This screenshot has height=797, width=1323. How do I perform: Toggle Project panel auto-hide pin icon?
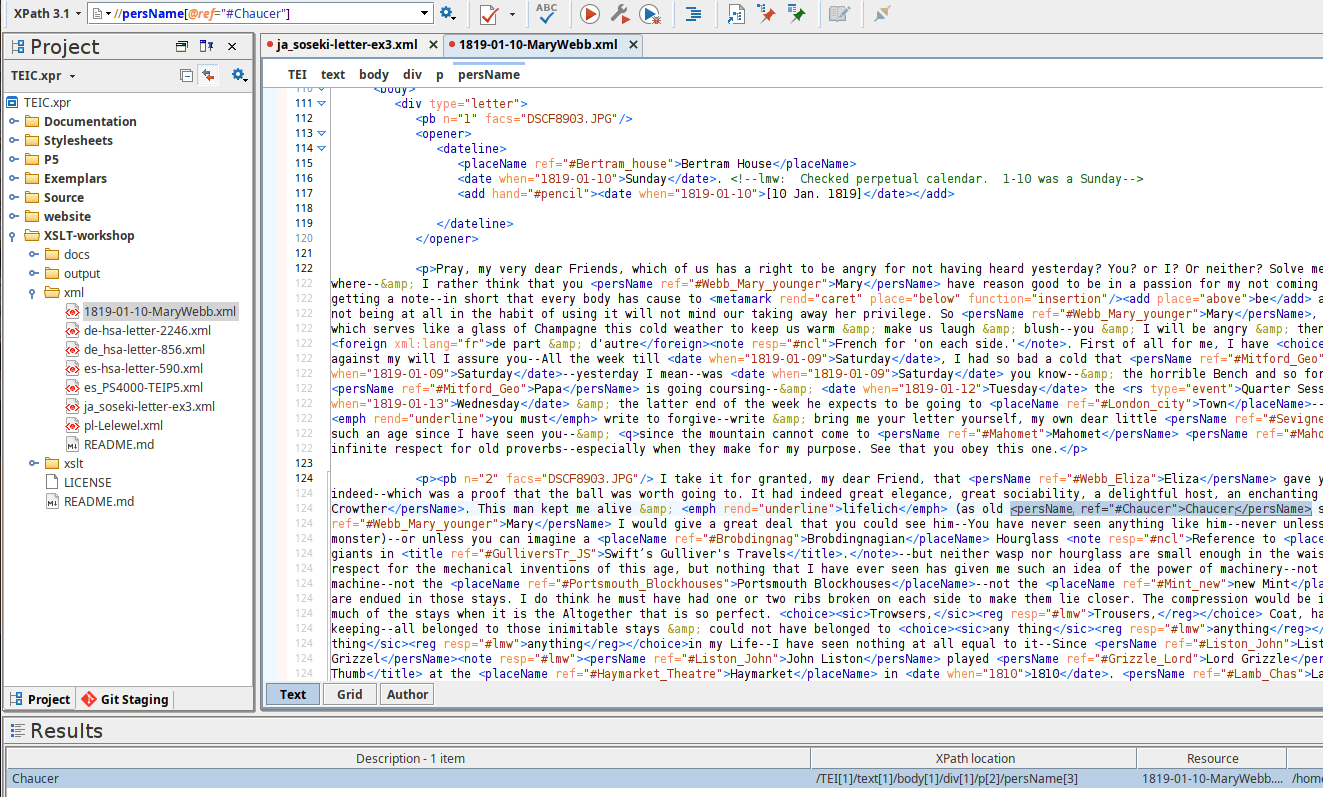(x=206, y=47)
